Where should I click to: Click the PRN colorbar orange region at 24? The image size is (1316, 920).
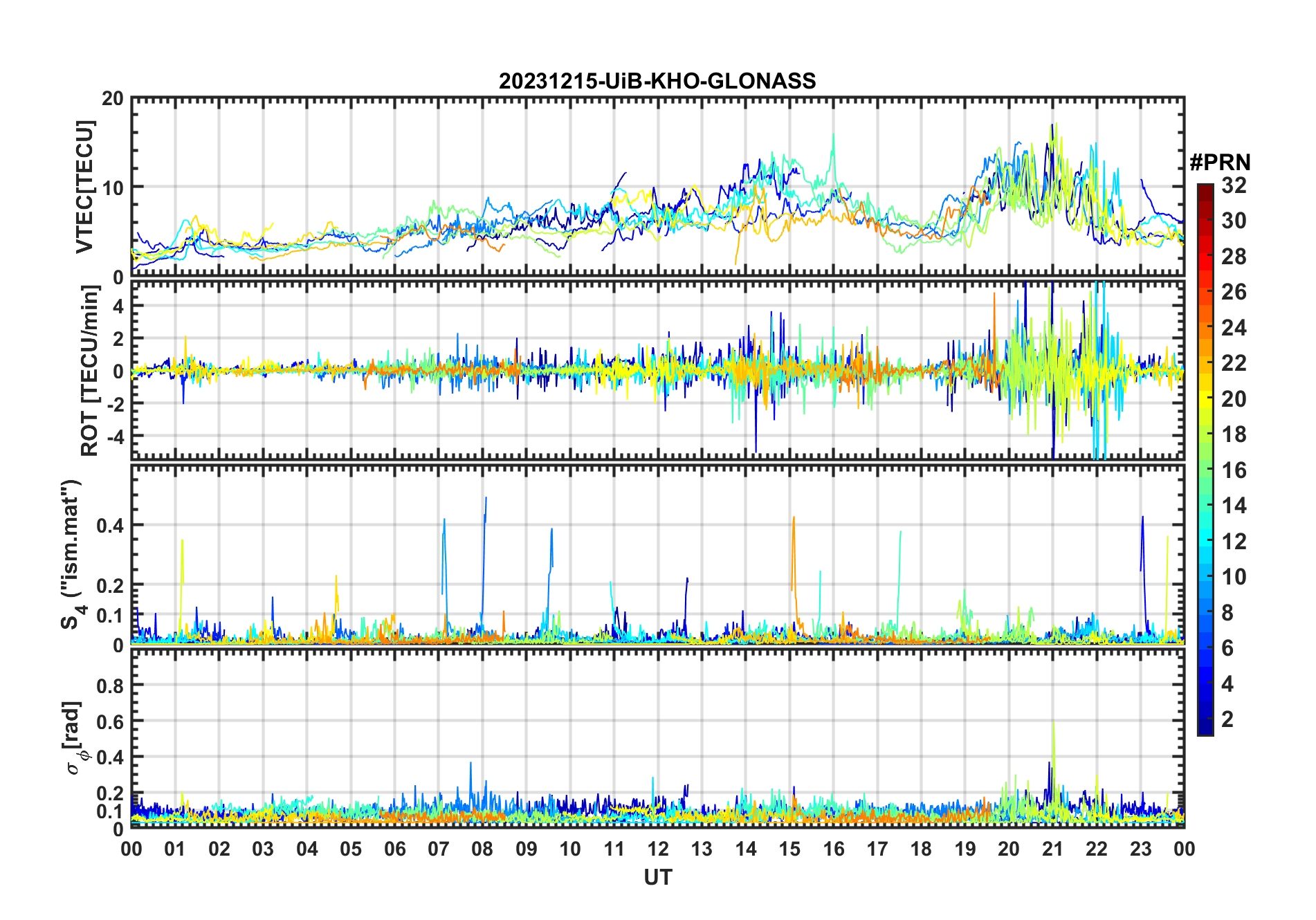point(1205,327)
